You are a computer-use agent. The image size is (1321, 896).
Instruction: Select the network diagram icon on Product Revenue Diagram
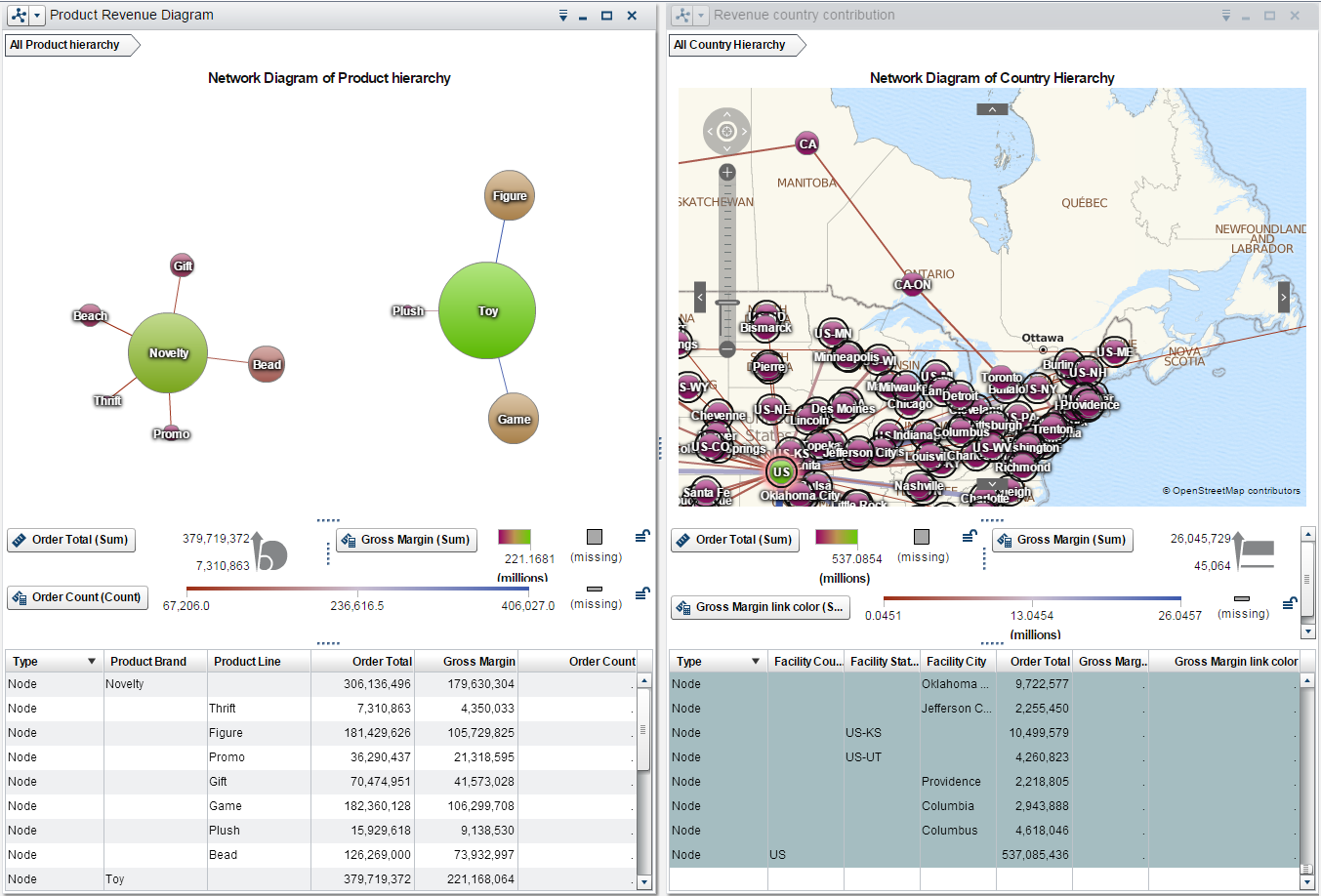pyautogui.click(x=16, y=16)
